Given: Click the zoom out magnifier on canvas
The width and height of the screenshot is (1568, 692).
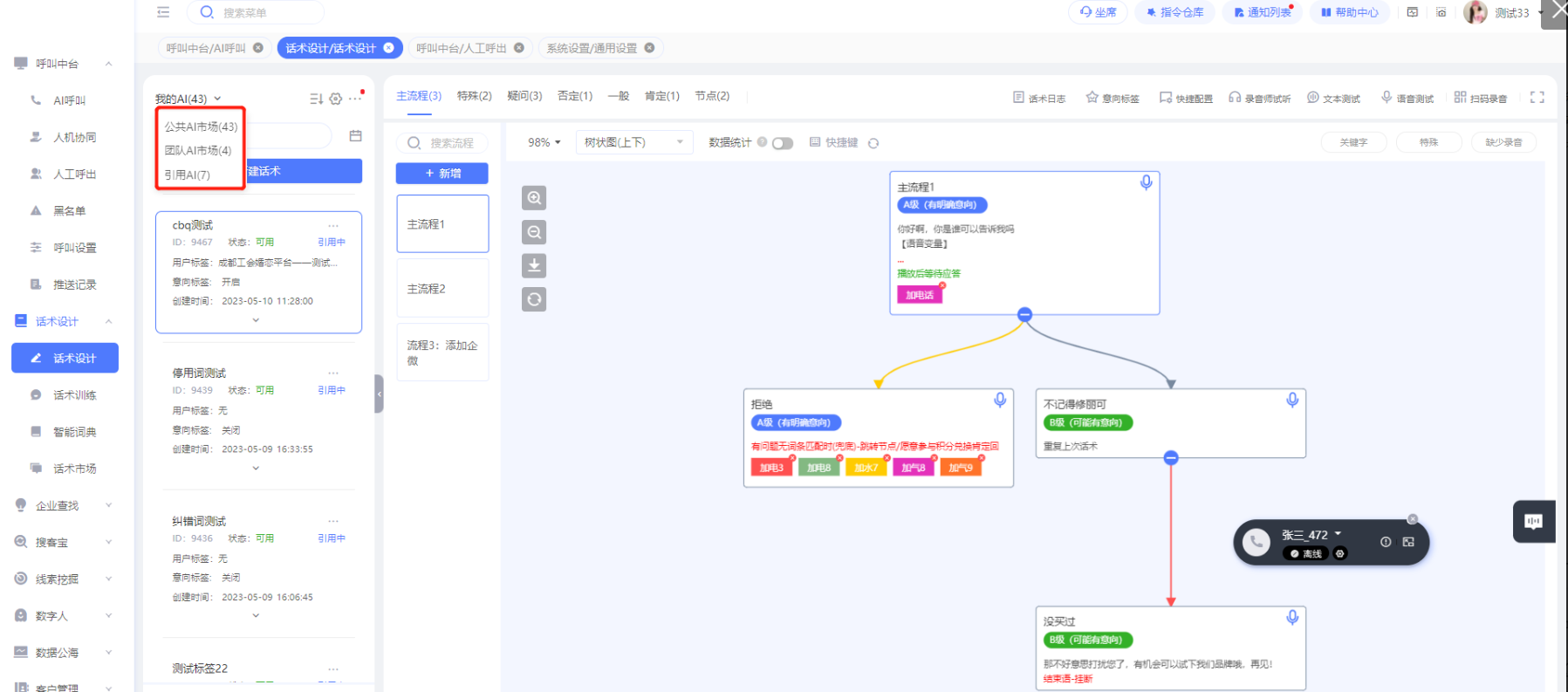Looking at the screenshot, I should tap(534, 232).
